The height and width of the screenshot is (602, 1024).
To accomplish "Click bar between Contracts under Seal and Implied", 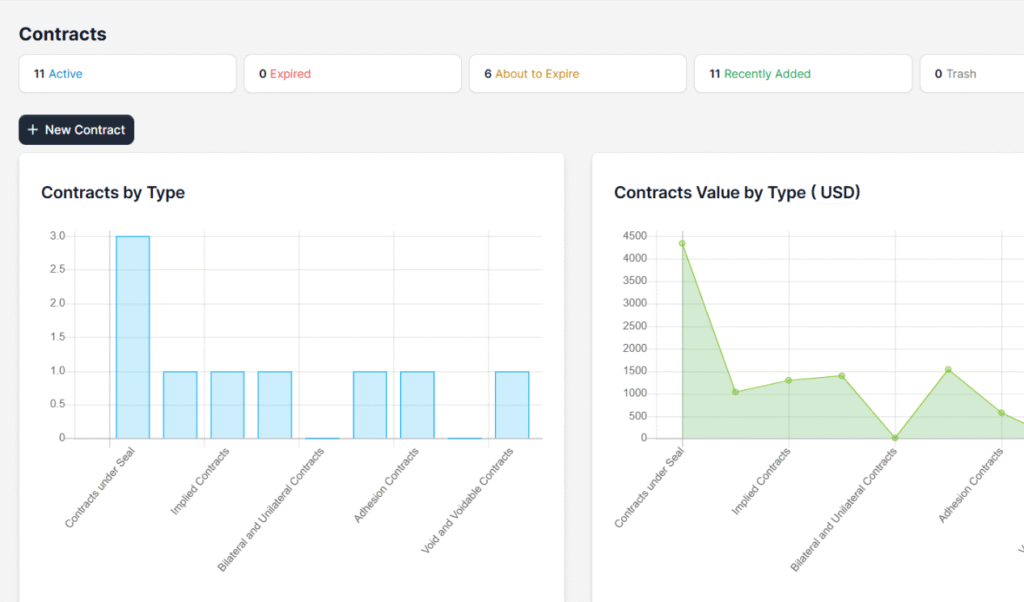I will click(180, 404).
